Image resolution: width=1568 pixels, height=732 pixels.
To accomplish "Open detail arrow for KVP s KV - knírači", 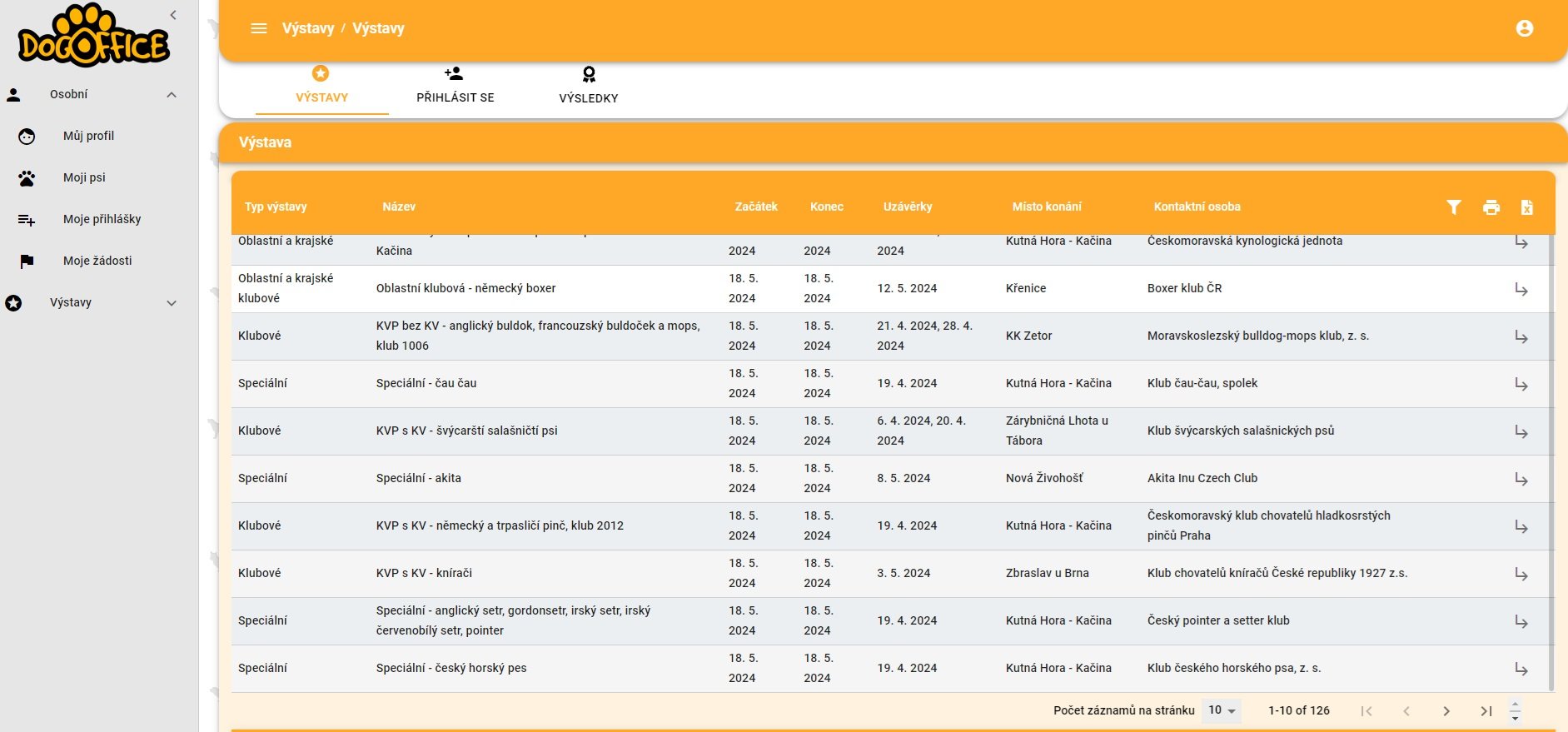I will pyautogui.click(x=1521, y=574).
